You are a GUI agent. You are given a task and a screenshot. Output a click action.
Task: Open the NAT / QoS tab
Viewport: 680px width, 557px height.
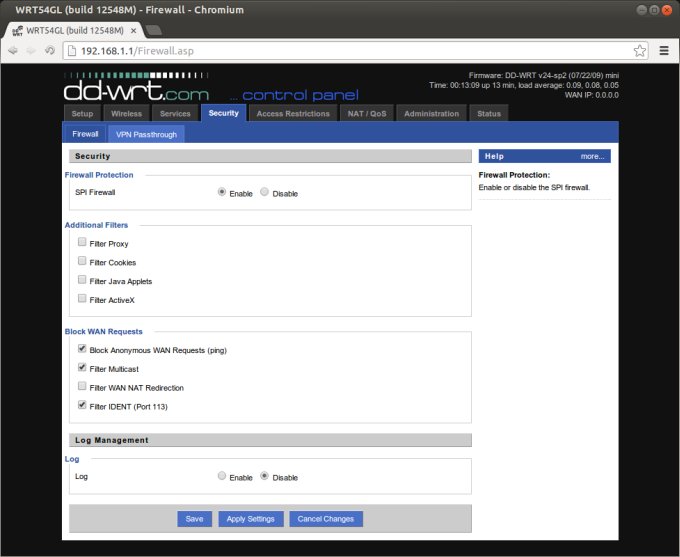[367, 114]
